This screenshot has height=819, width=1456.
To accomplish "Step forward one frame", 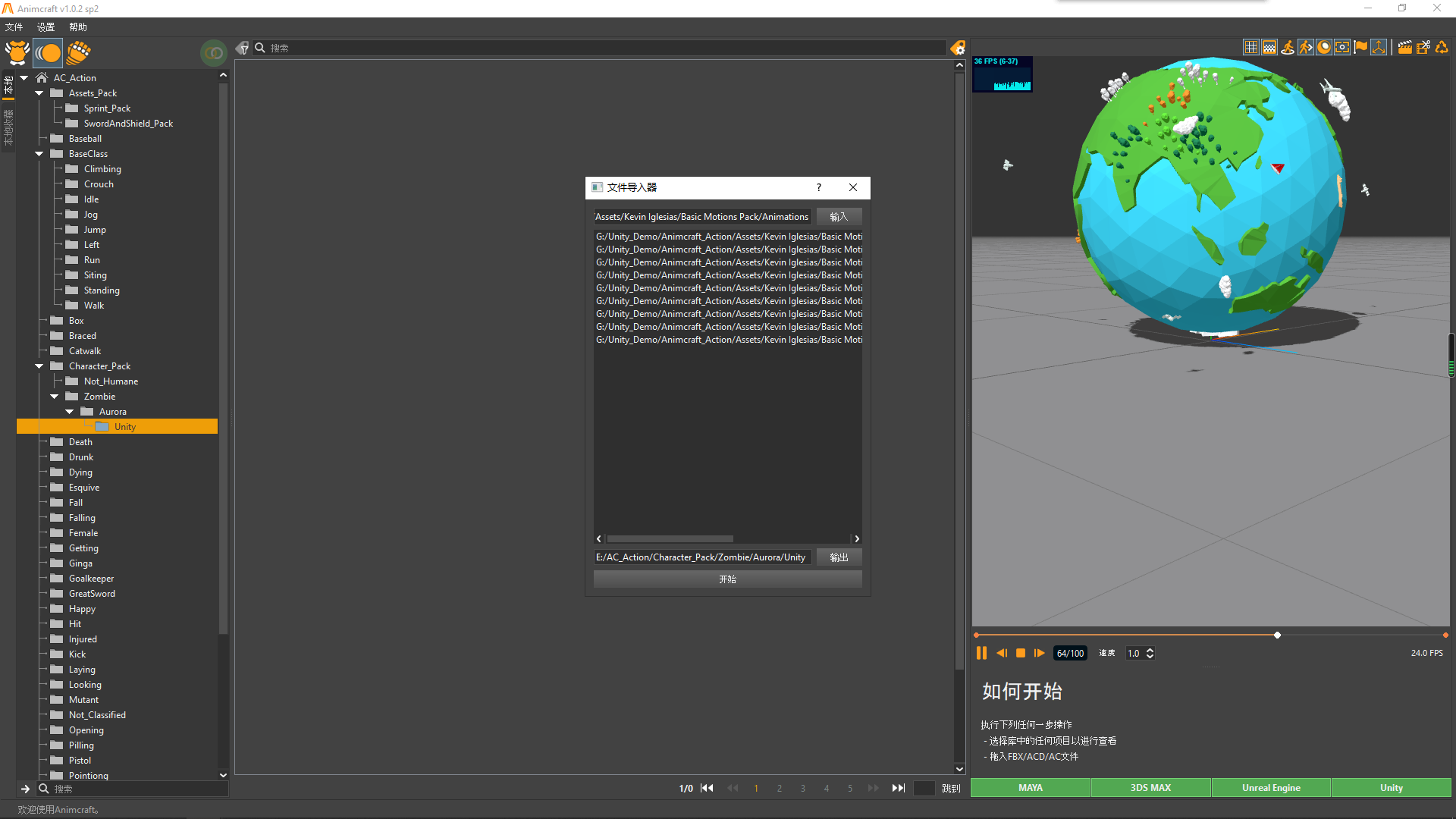I will coord(1040,653).
